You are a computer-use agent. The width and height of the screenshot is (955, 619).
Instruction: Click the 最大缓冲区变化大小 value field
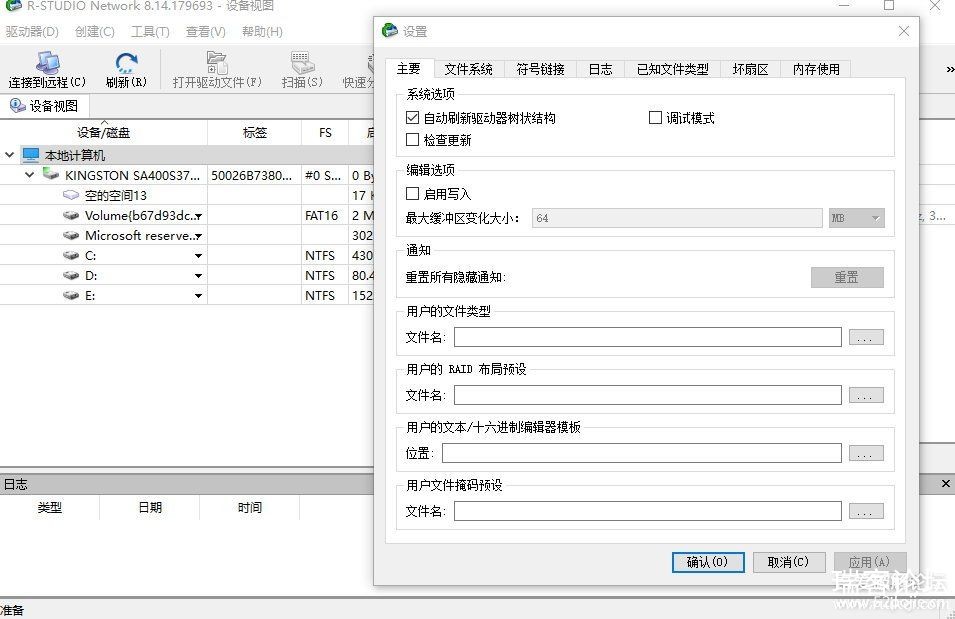click(x=677, y=218)
